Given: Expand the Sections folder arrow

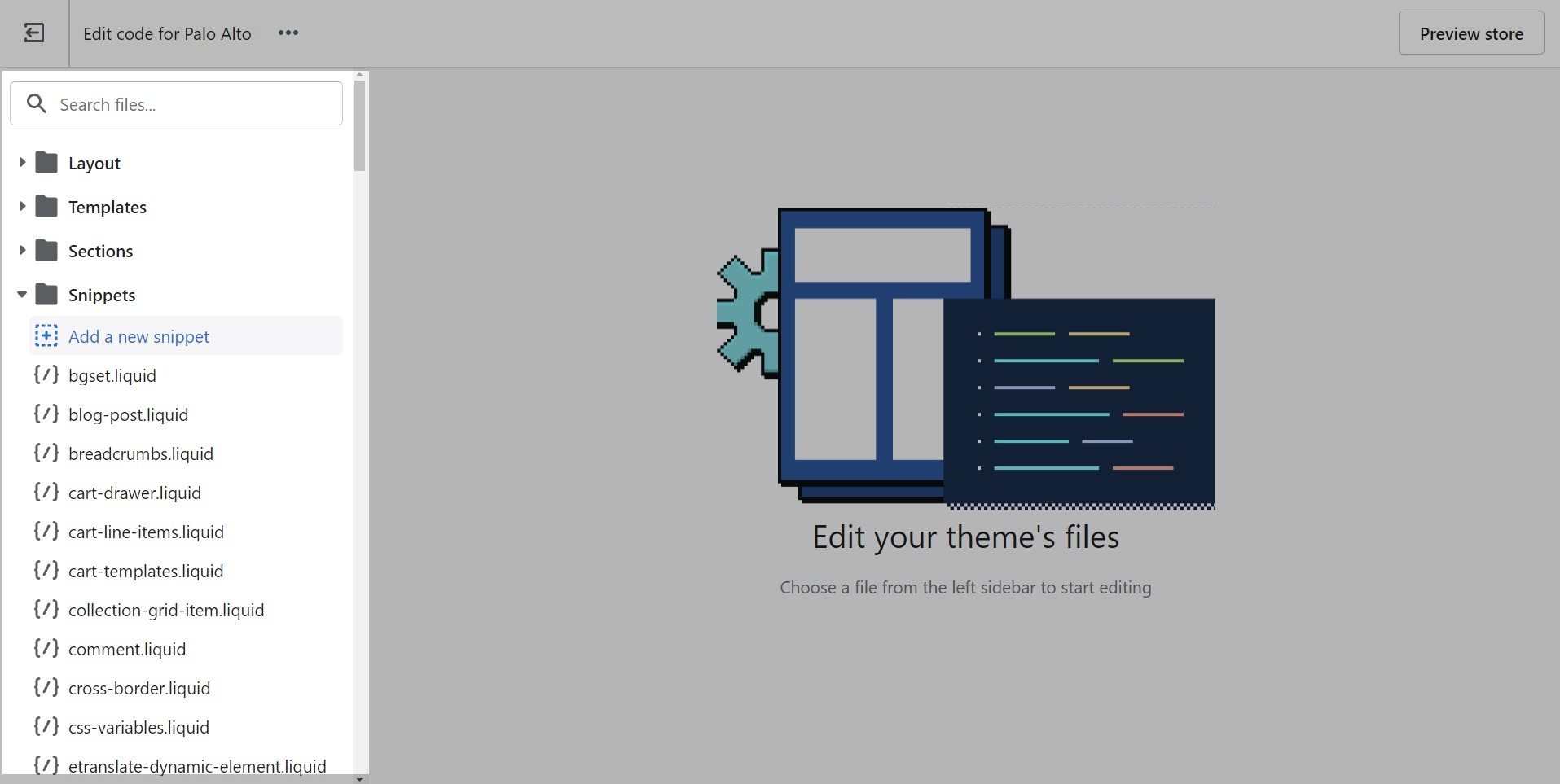Looking at the screenshot, I should click(x=22, y=251).
